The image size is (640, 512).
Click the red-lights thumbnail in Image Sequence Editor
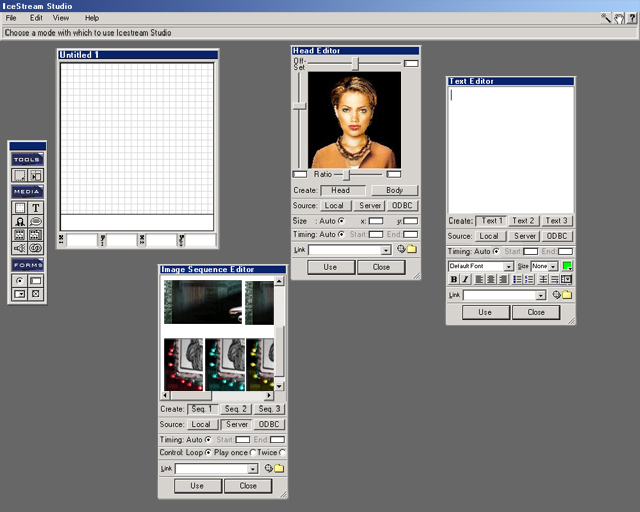pyautogui.click(x=183, y=364)
